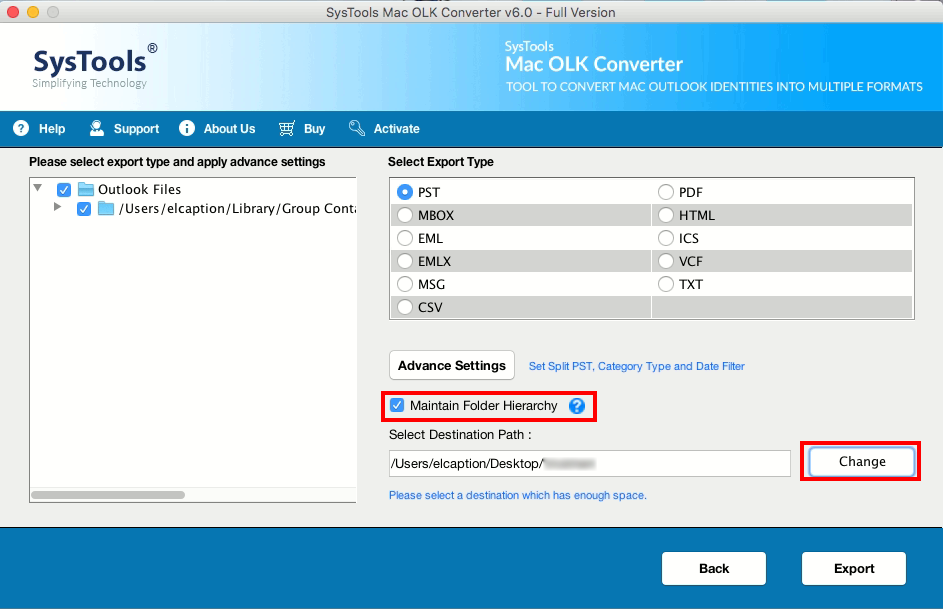Select the TXT export type
This screenshot has height=609, width=943.
point(666,284)
